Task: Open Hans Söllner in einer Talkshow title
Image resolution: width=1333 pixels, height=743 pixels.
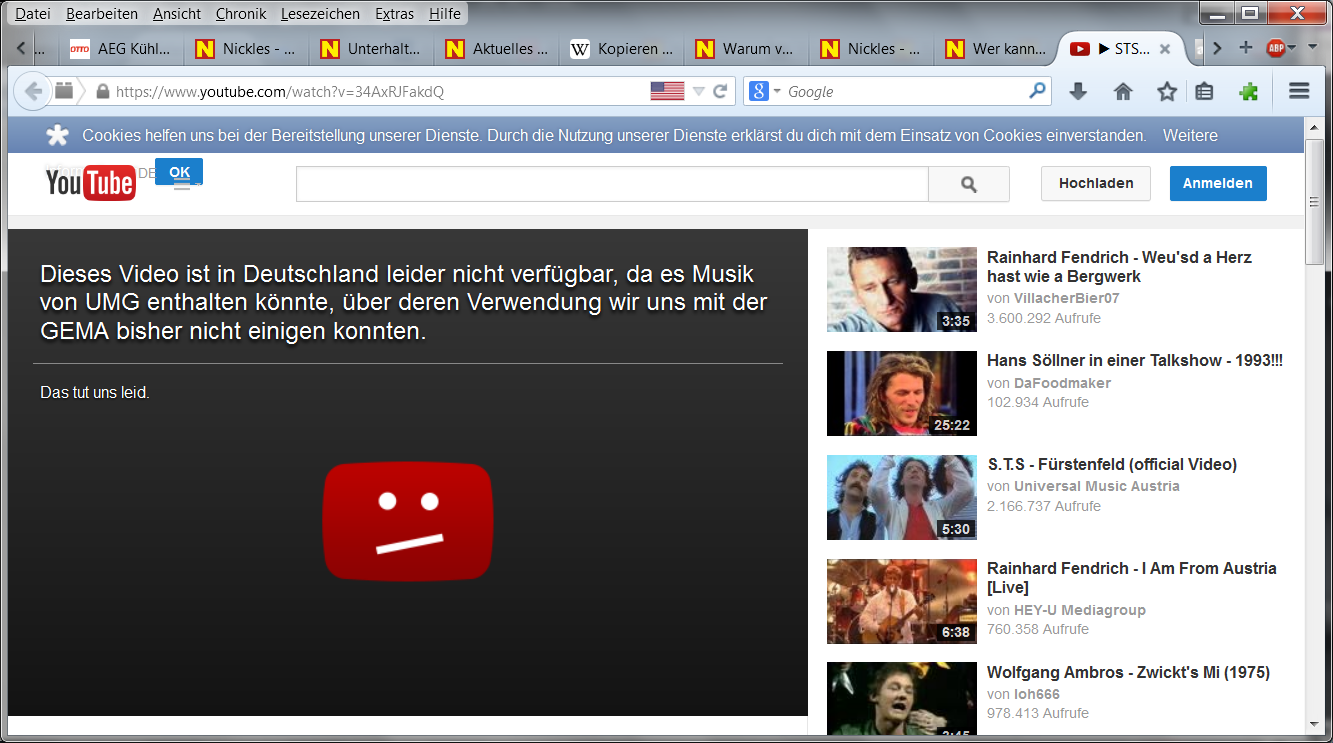Action: (x=1135, y=360)
